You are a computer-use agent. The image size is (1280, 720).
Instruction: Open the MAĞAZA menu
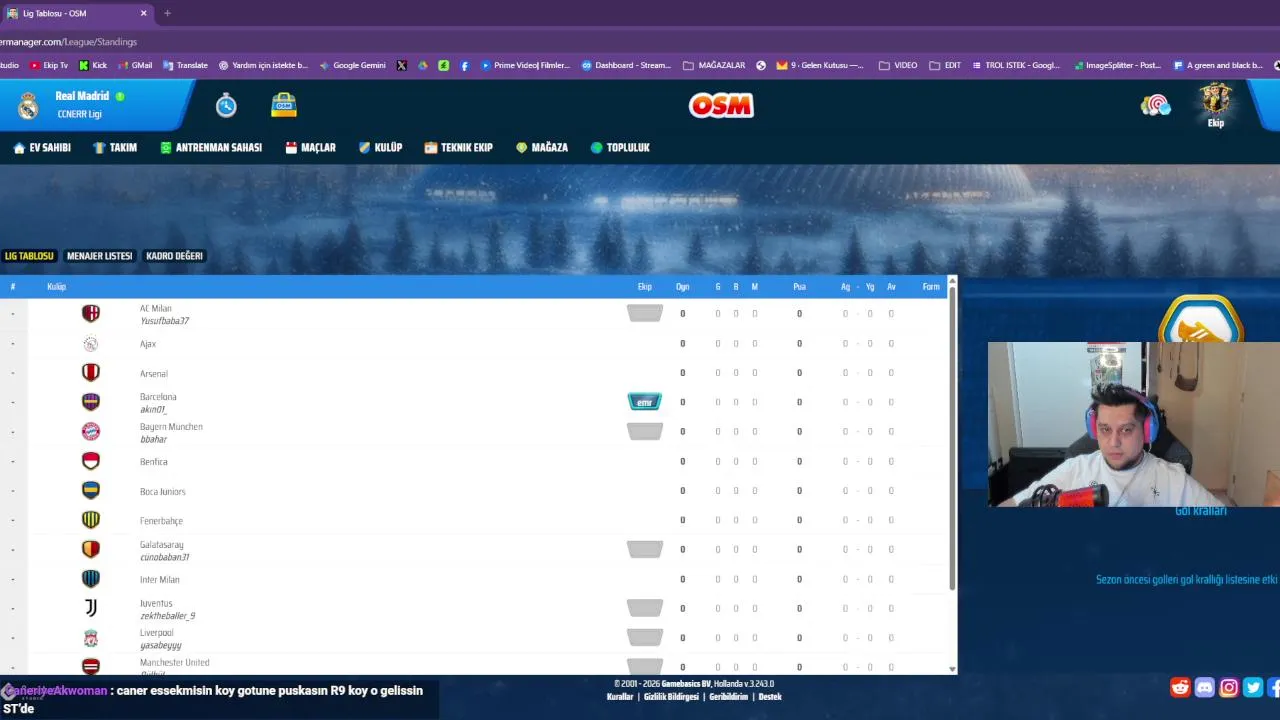(x=542, y=147)
